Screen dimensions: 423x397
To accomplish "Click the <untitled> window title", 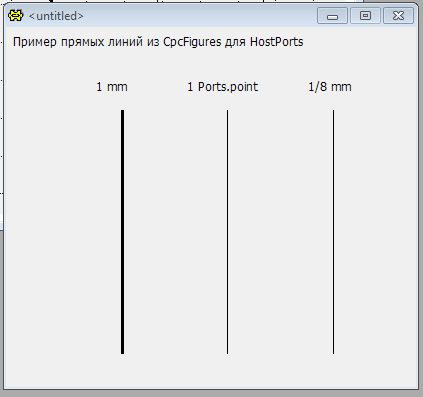I will pyautogui.click(x=56, y=16).
